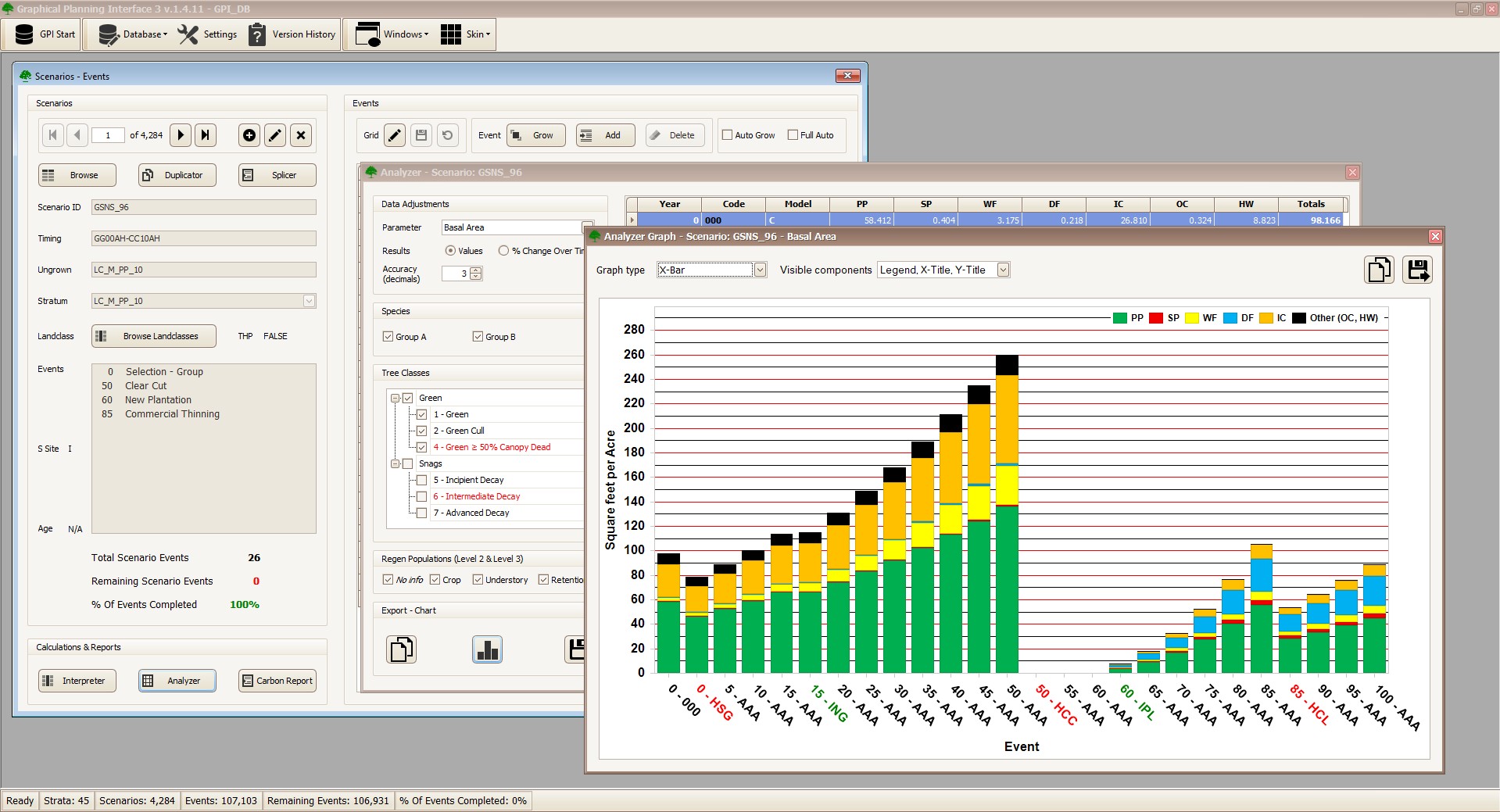Open the Skin dropdown menu
Screen dimensions: 1500x812
point(466,34)
